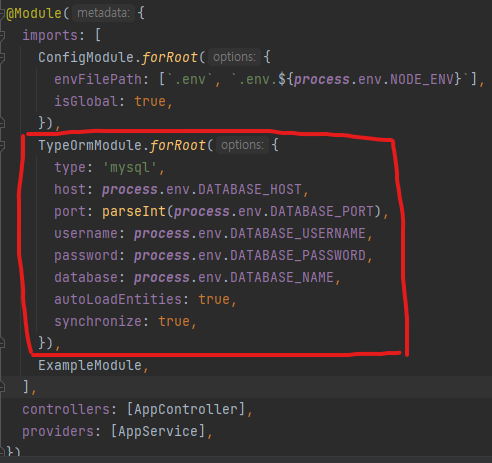Click the TypeOrmModule identifier
The height and width of the screenshot is (463, 492).
(90, 145)
